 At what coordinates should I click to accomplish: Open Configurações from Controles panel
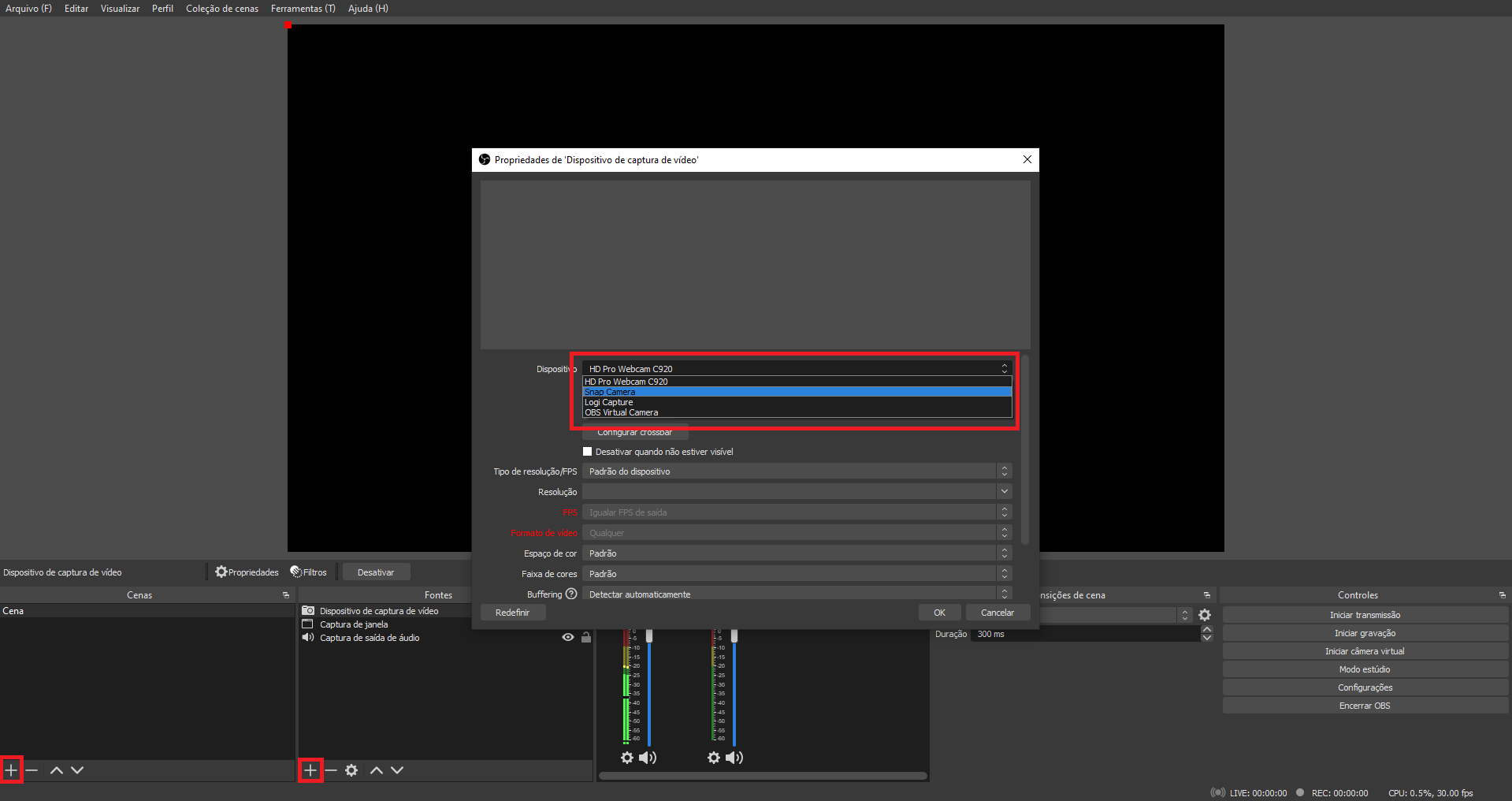click(1365, 687)
